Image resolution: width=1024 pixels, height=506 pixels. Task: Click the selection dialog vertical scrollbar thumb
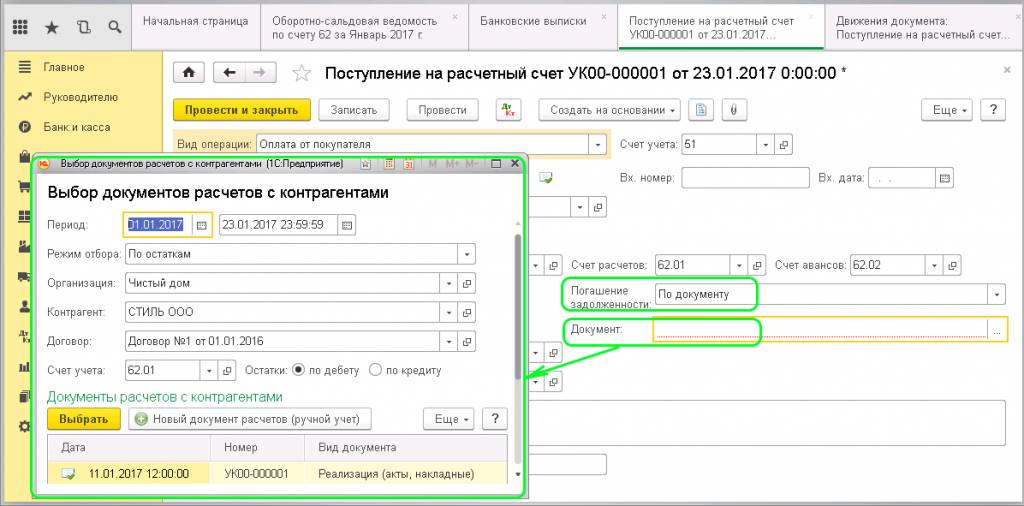518,306
